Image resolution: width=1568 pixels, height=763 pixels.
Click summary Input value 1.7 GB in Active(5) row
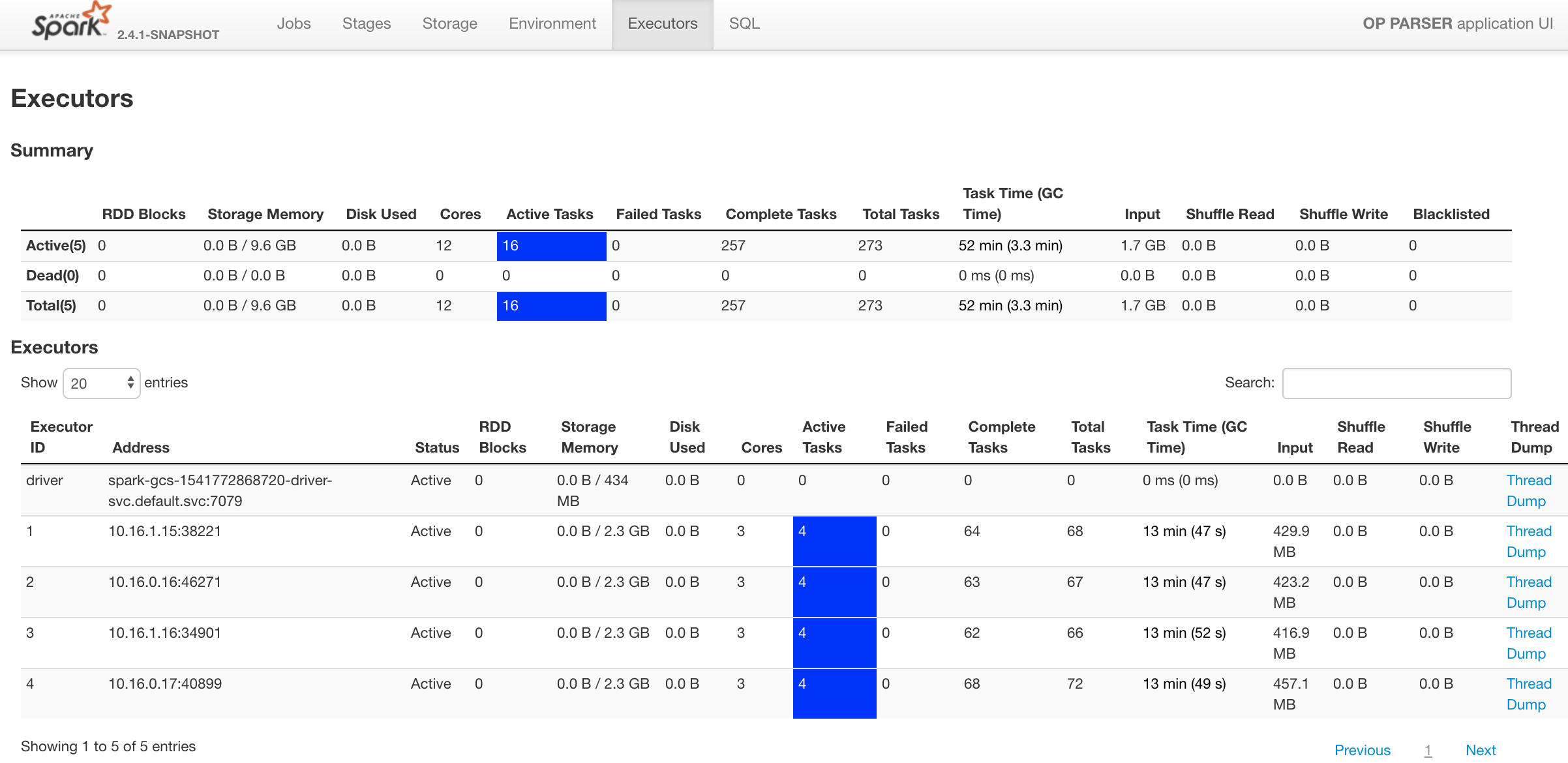tap(1143, 246)
